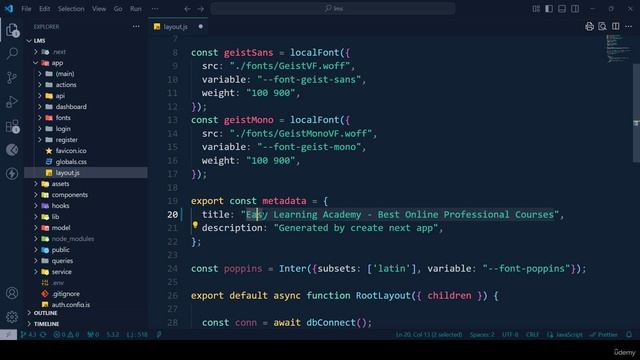Go back with the navigation arrow
This screenshot has height=360, width=640.
[x=187, y=9]
